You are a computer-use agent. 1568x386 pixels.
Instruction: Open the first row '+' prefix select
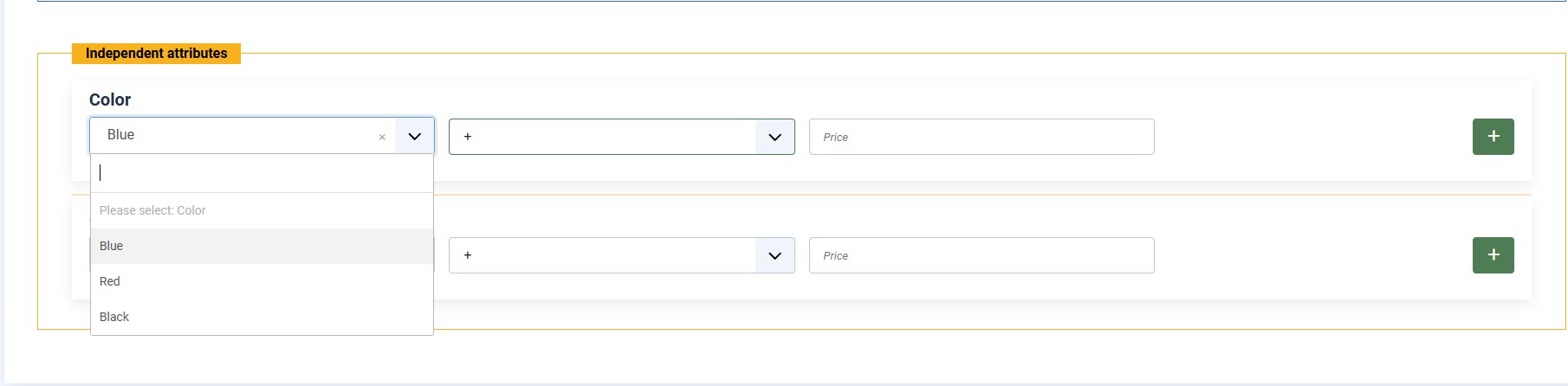coord(602,137)
